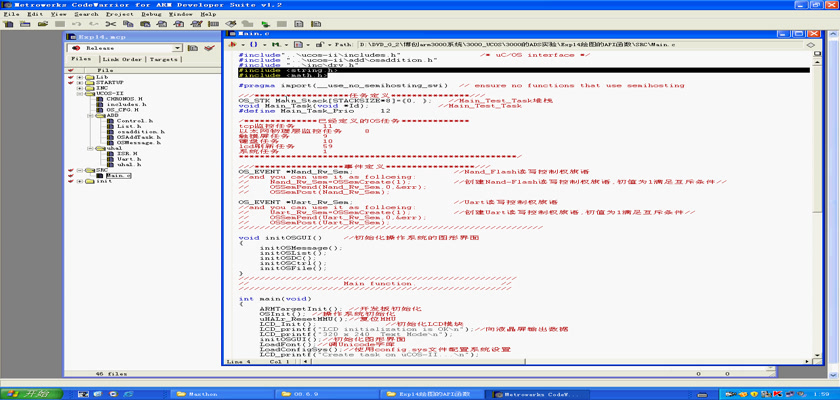Viewport: 840px width, 400px height.
Task: Collapse the SRC folder
Action: (79, 170)
